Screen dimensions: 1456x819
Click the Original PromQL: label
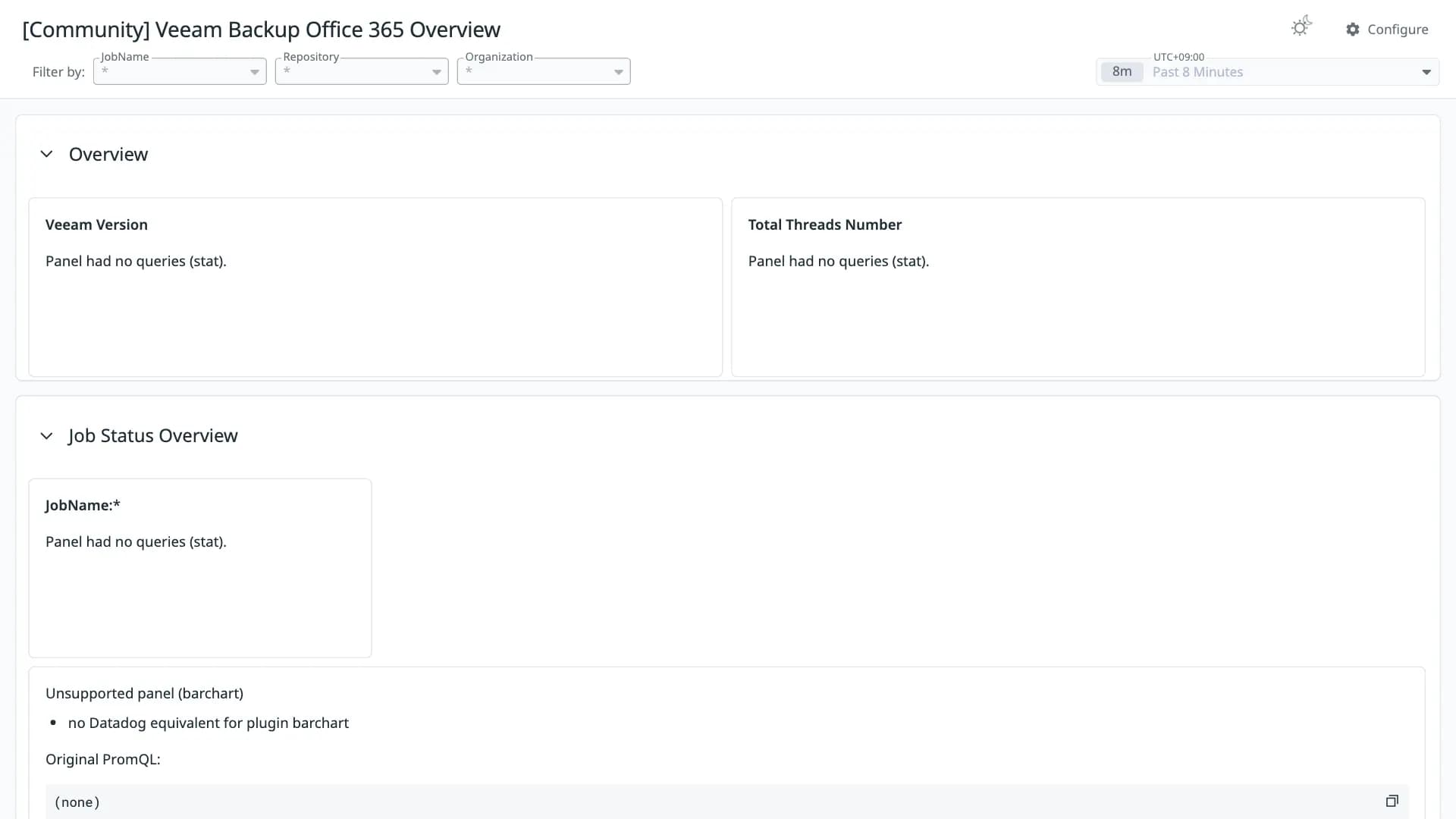click(x=103, y=759)
